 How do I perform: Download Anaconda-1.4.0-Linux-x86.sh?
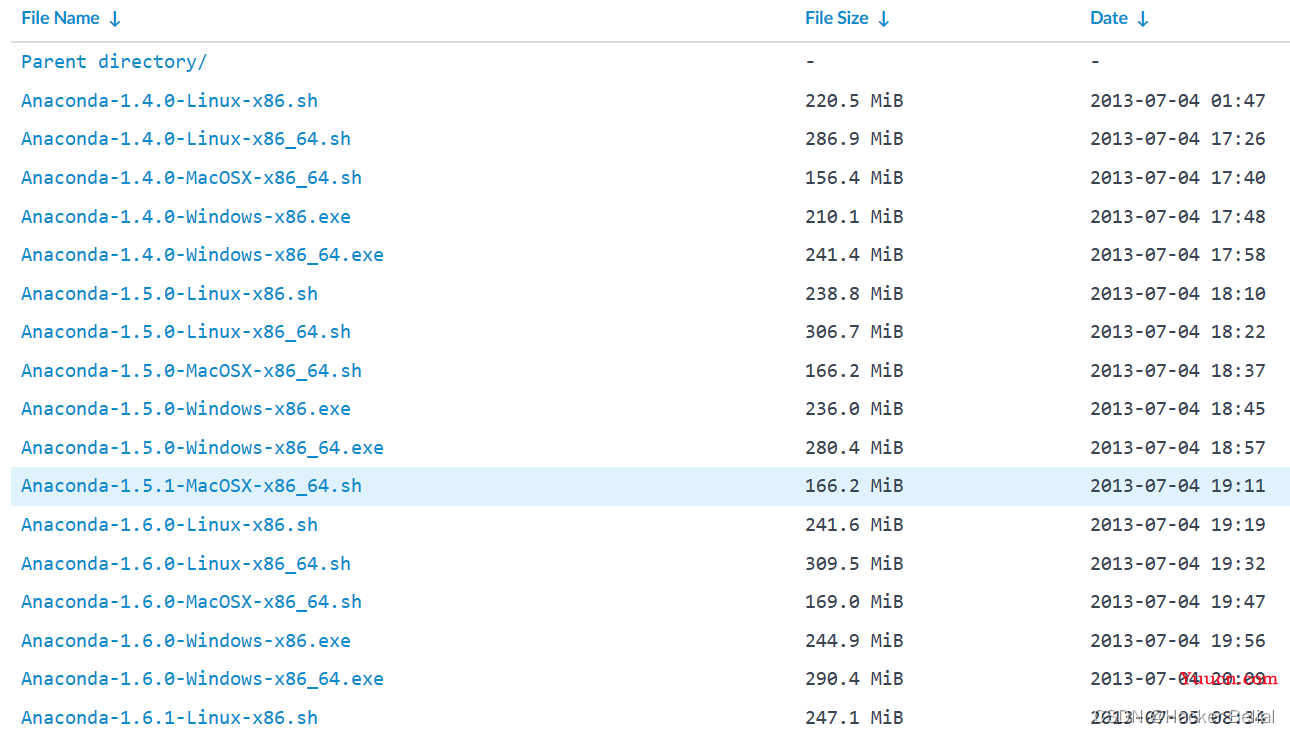click(169, 101)
